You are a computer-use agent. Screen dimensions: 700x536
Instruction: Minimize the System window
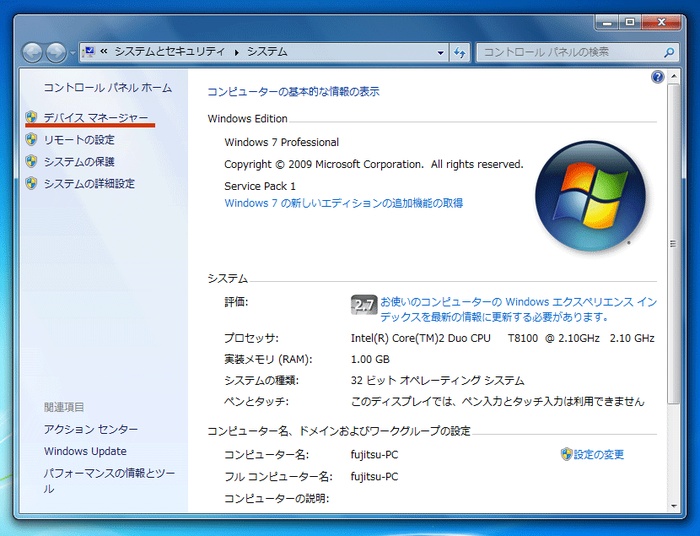tap(607, 22)
